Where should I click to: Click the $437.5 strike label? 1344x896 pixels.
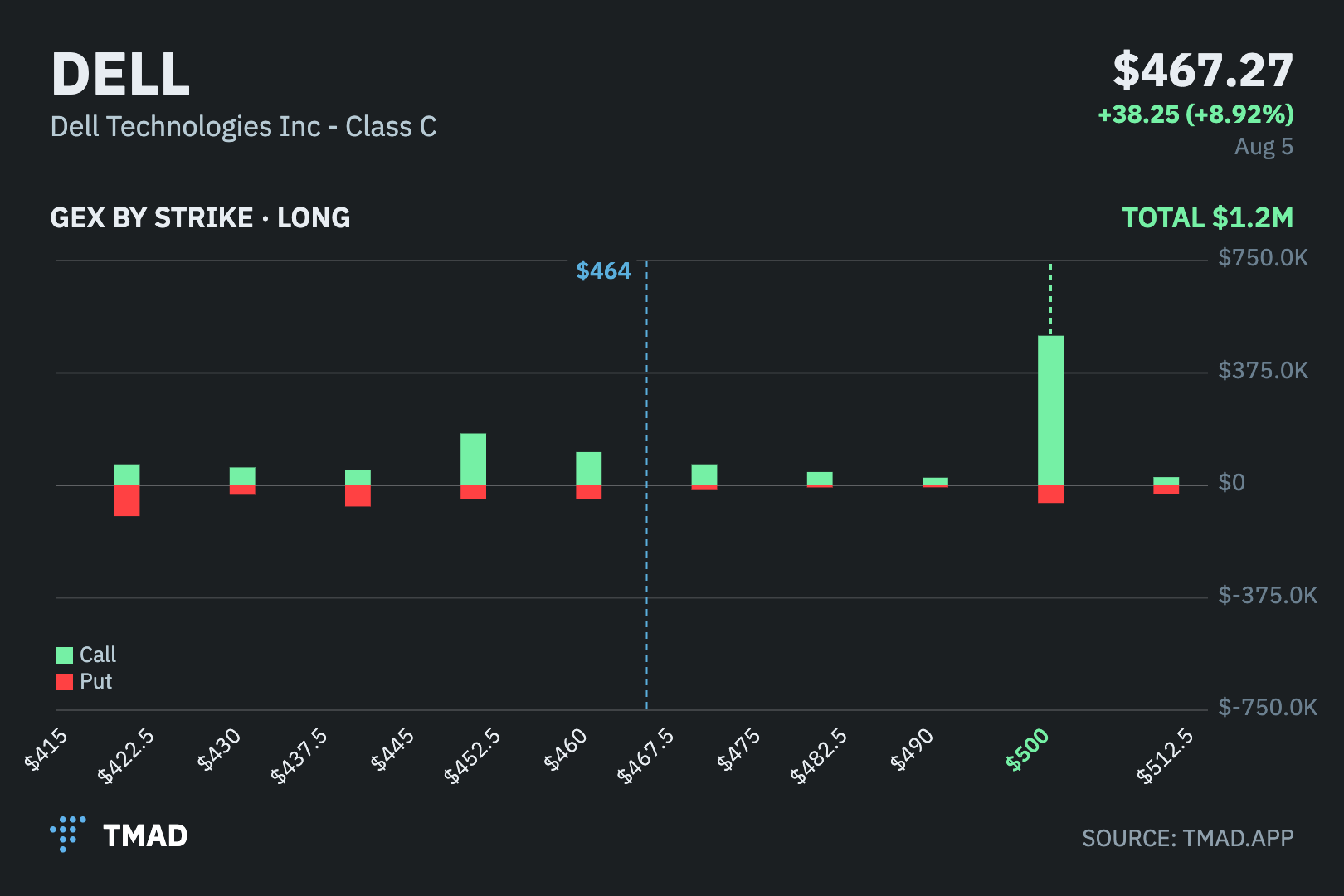point(299,755)
